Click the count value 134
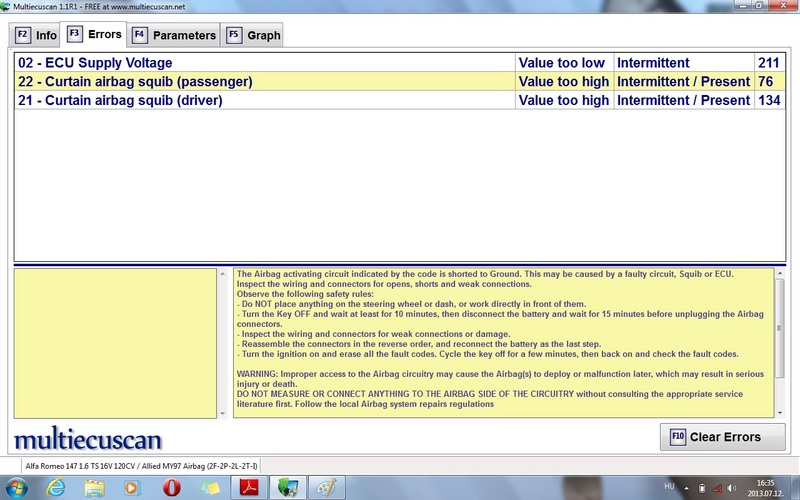This screenshot has width=800, height=500. [769, 101]
